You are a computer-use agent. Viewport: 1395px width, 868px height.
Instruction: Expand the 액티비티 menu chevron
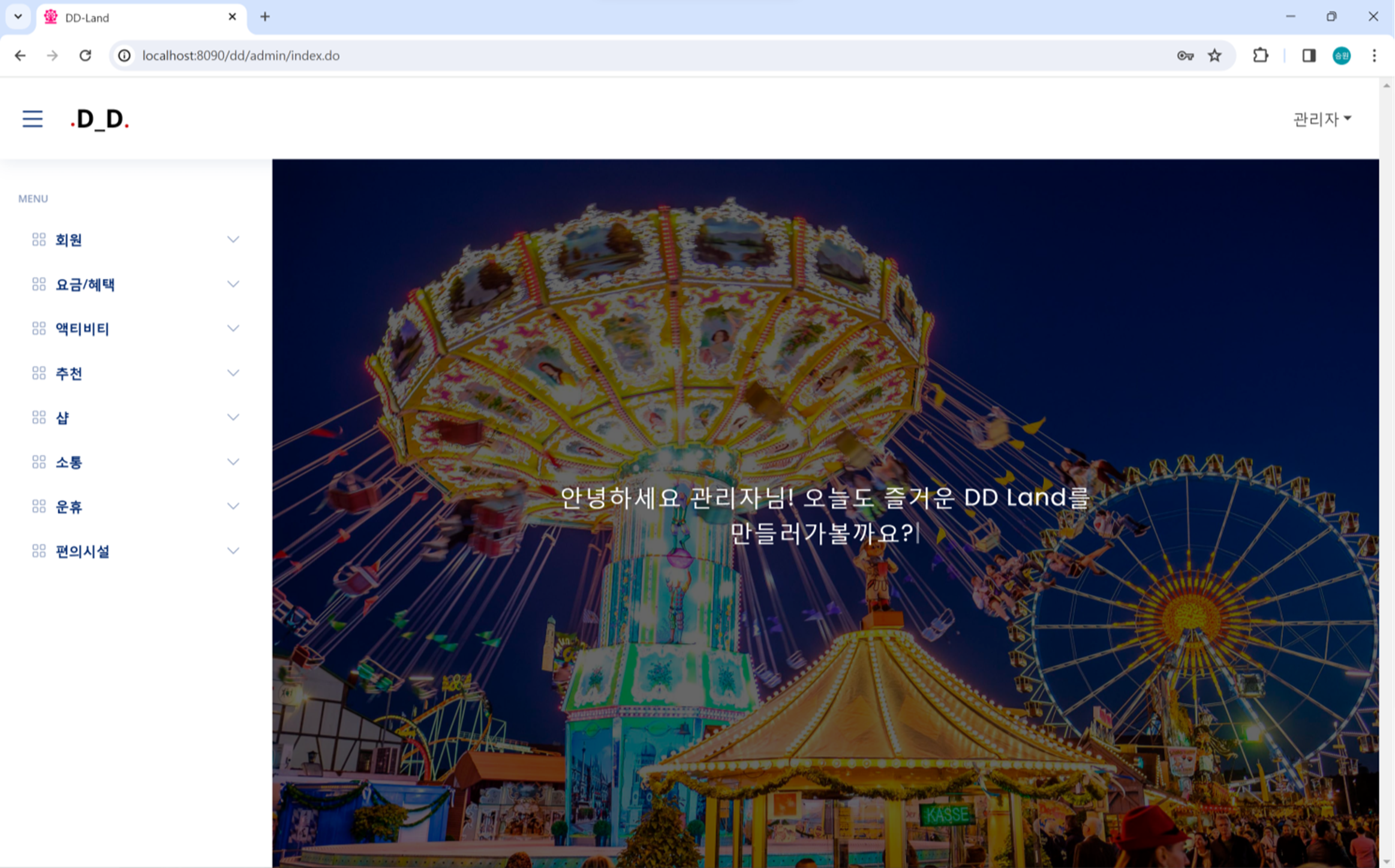pyautogui.click(x=233, y=328)
